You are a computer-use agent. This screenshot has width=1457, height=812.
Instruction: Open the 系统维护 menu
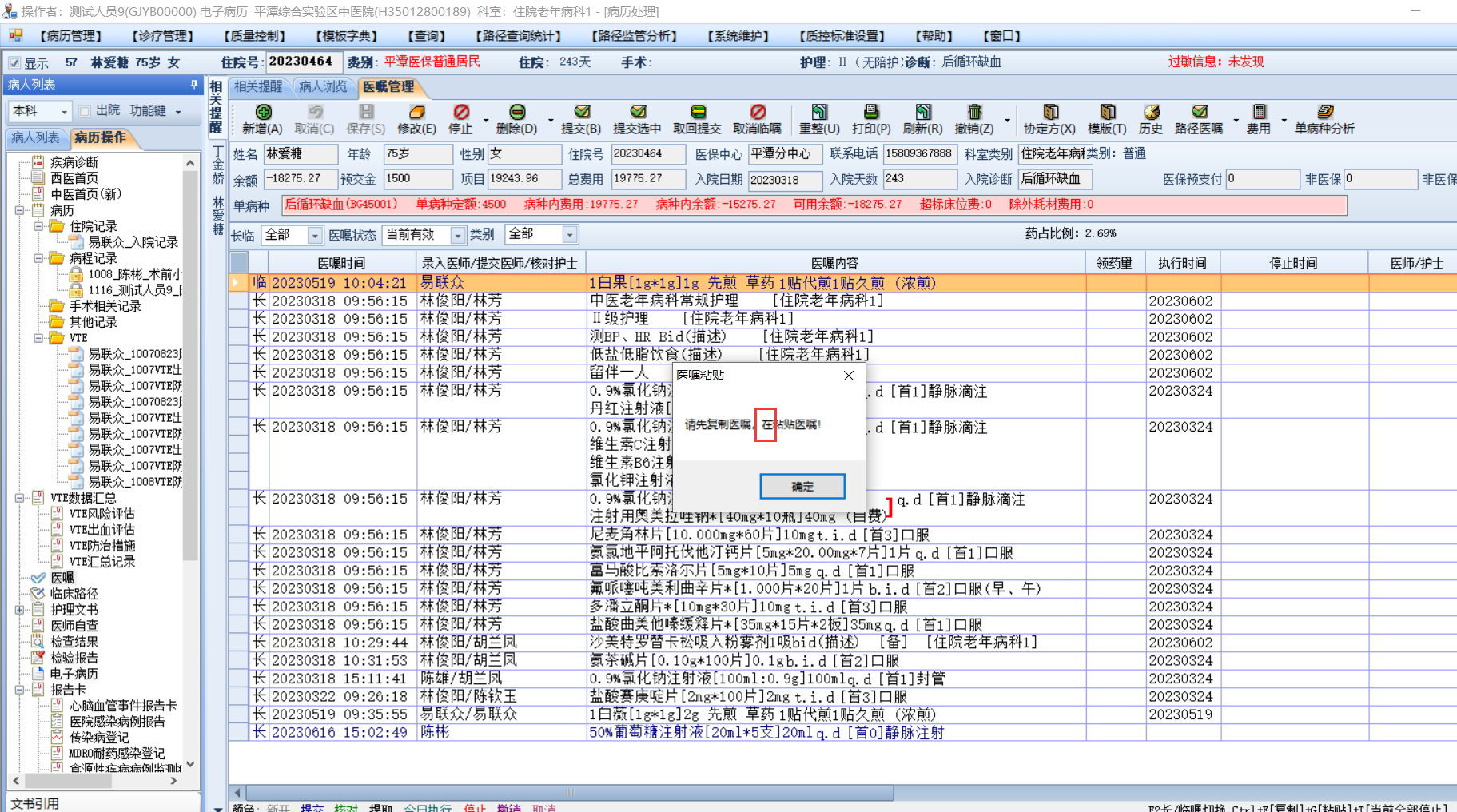[x=738, y=36]
